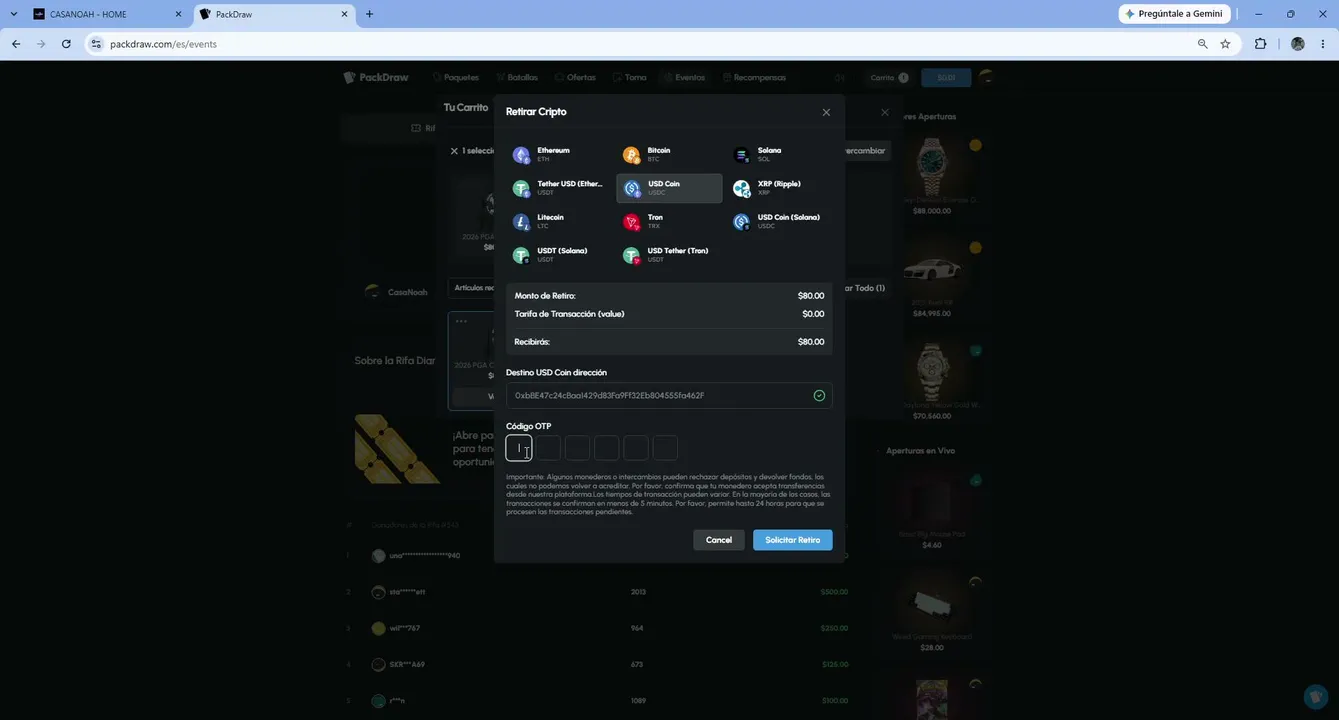Screen dimensions: 1339x720
Task: Select USD Coin (Solana) option
Action: click(779, 222)
